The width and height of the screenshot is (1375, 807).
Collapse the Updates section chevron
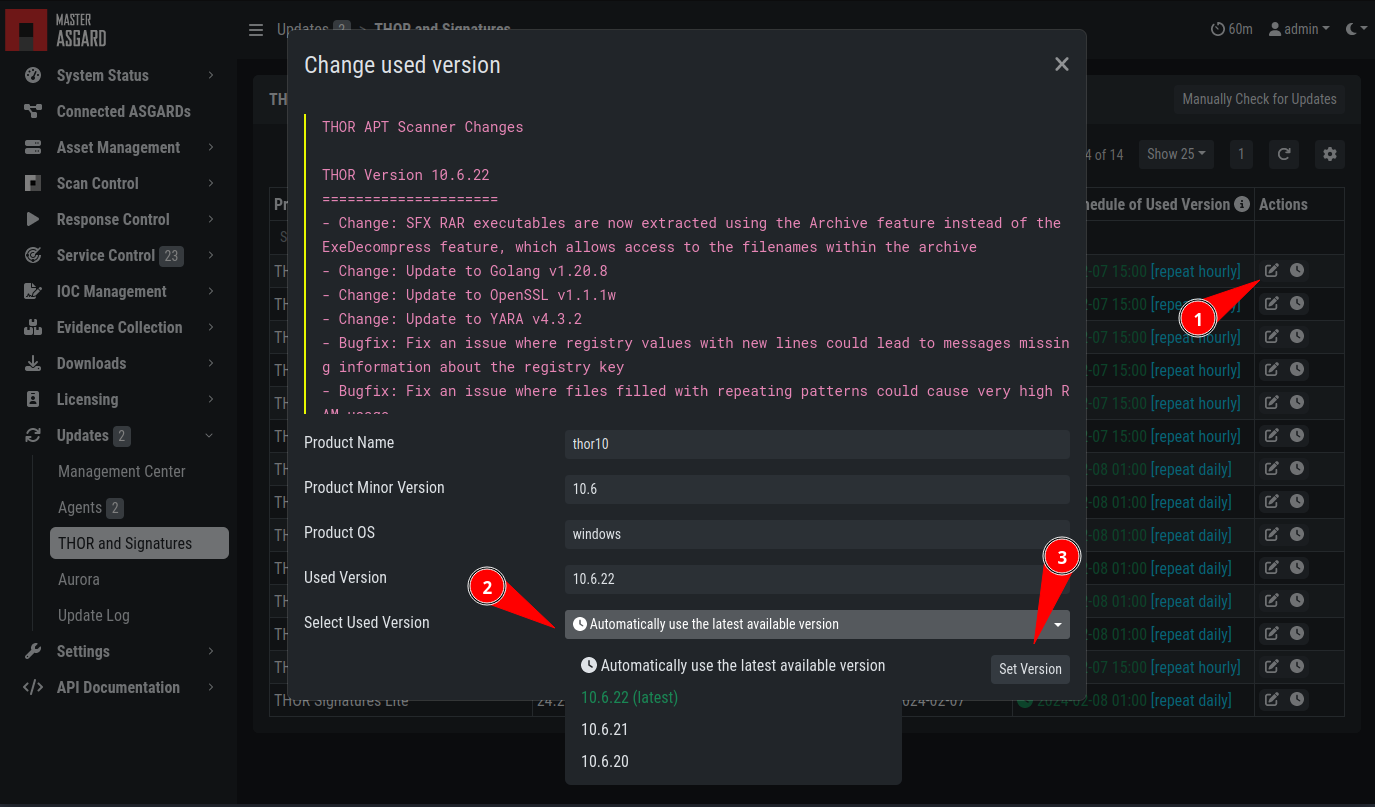click(x=210, y=435)
